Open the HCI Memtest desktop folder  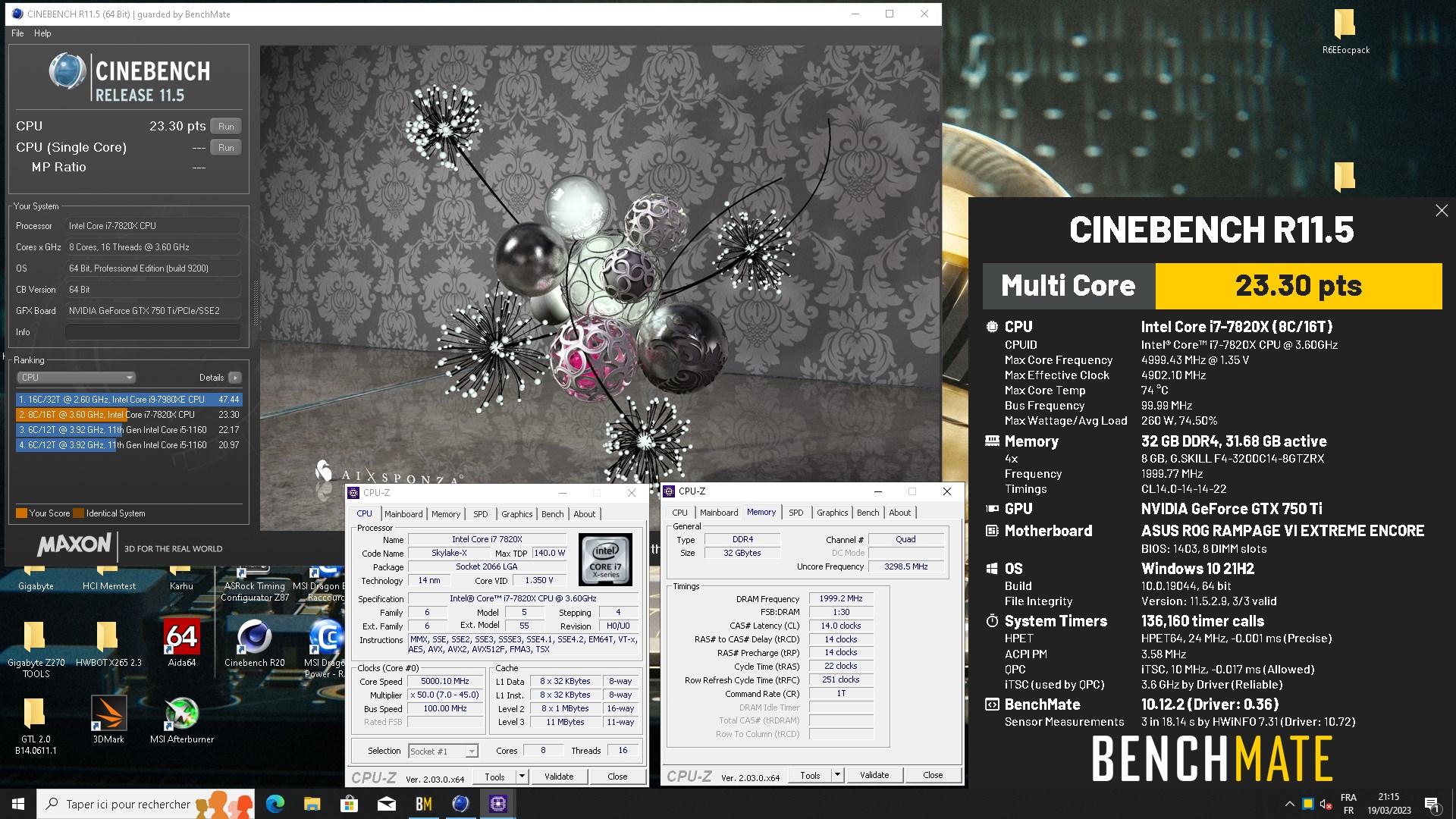pos(108,578)
